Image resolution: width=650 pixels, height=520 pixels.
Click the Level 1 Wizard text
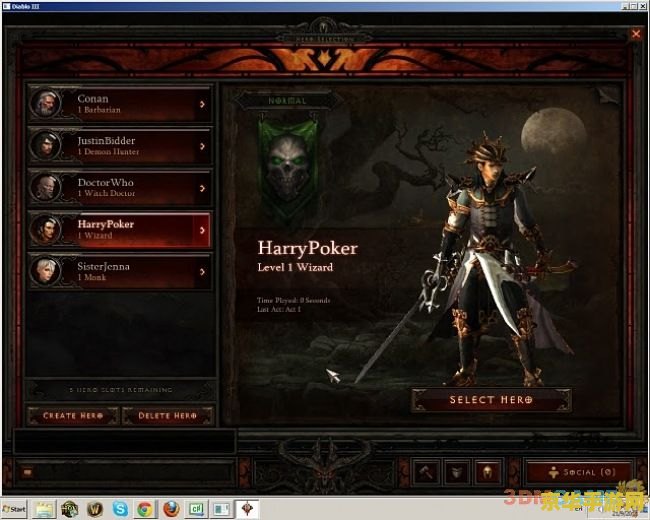point(295,267)
